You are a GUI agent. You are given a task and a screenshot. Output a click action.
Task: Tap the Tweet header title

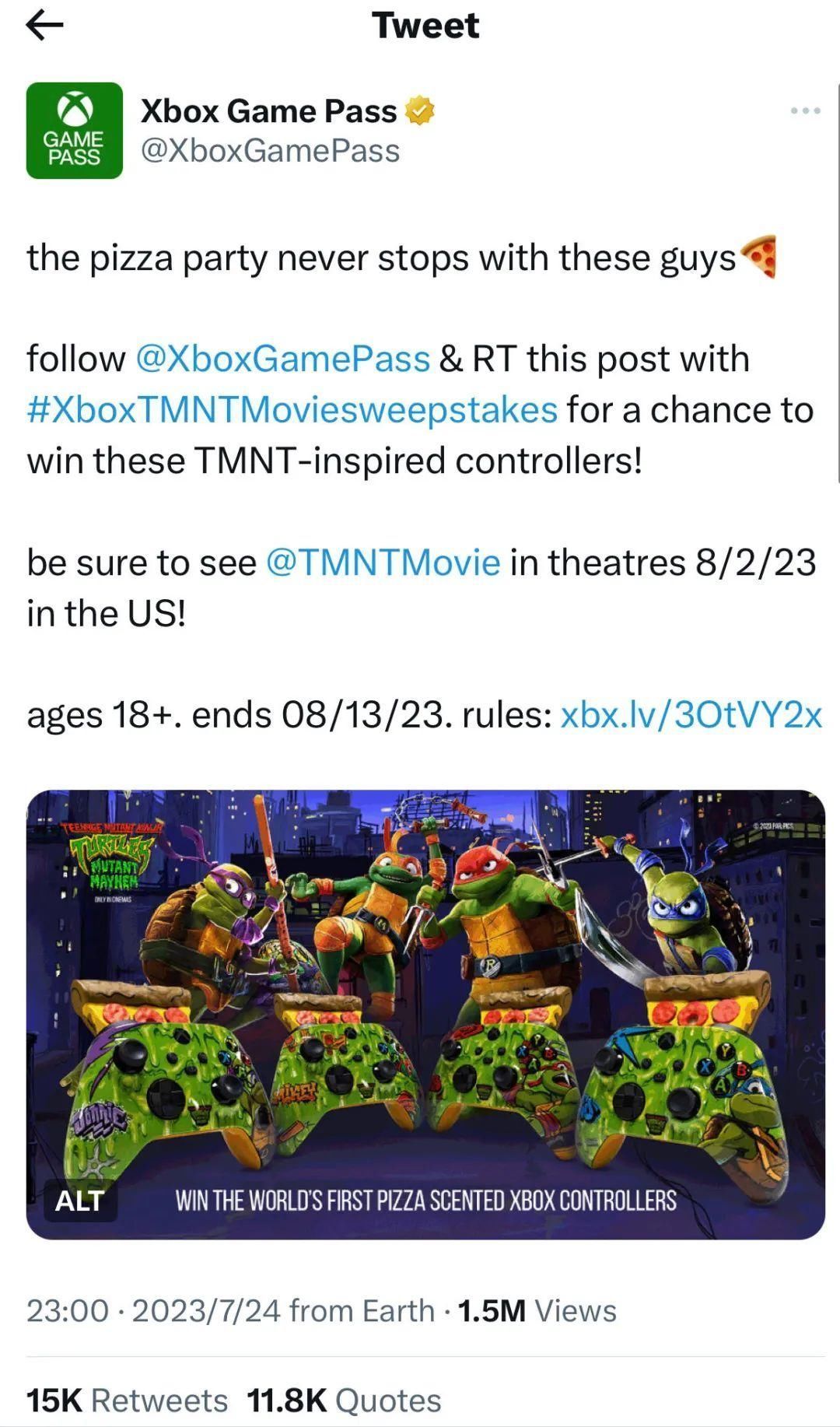425,26
